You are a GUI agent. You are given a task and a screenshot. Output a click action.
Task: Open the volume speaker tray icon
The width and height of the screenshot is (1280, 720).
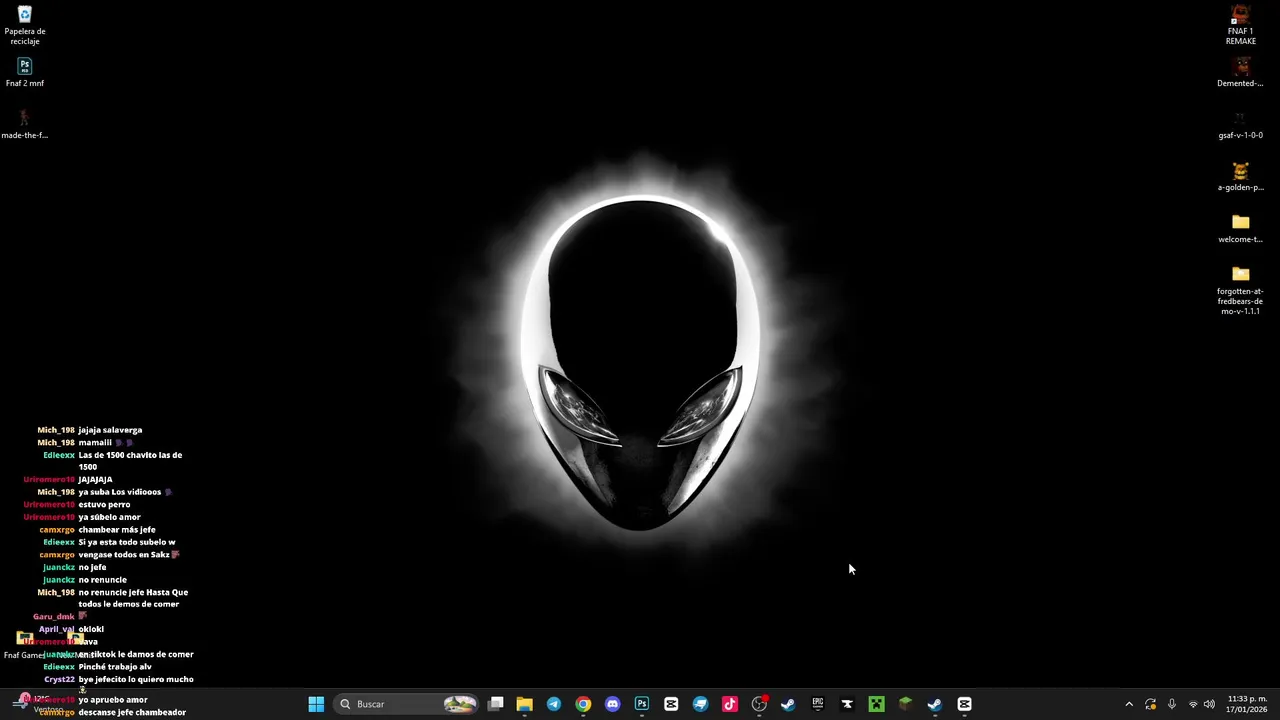(x=1209, y=704)
